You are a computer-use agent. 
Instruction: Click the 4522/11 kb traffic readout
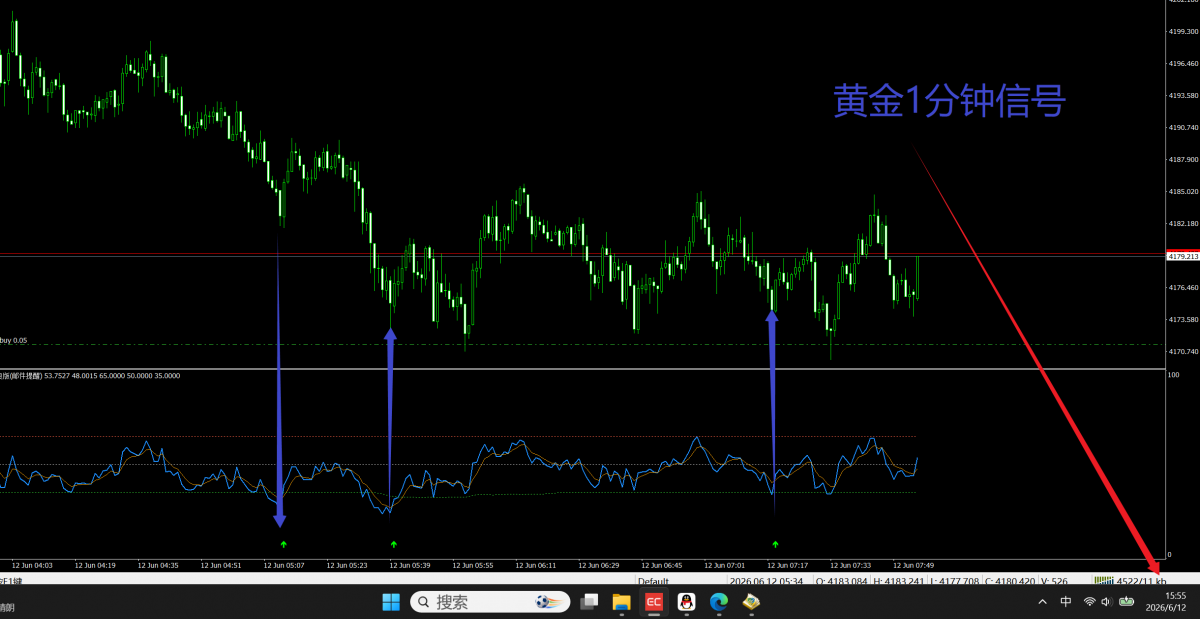(x=1140, y=580)
